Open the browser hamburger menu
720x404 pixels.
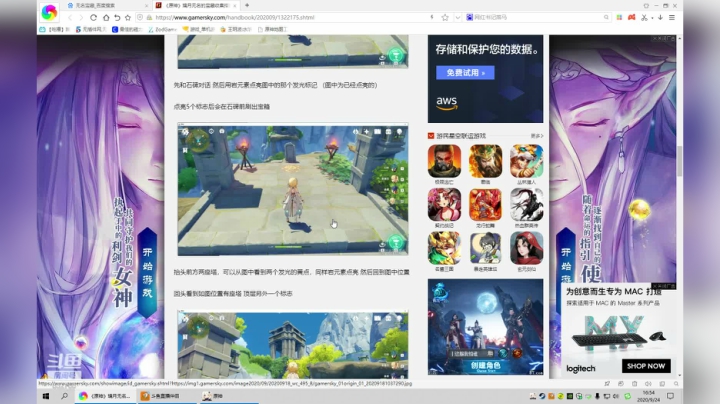pyautogui.click(x=672, y=17)
